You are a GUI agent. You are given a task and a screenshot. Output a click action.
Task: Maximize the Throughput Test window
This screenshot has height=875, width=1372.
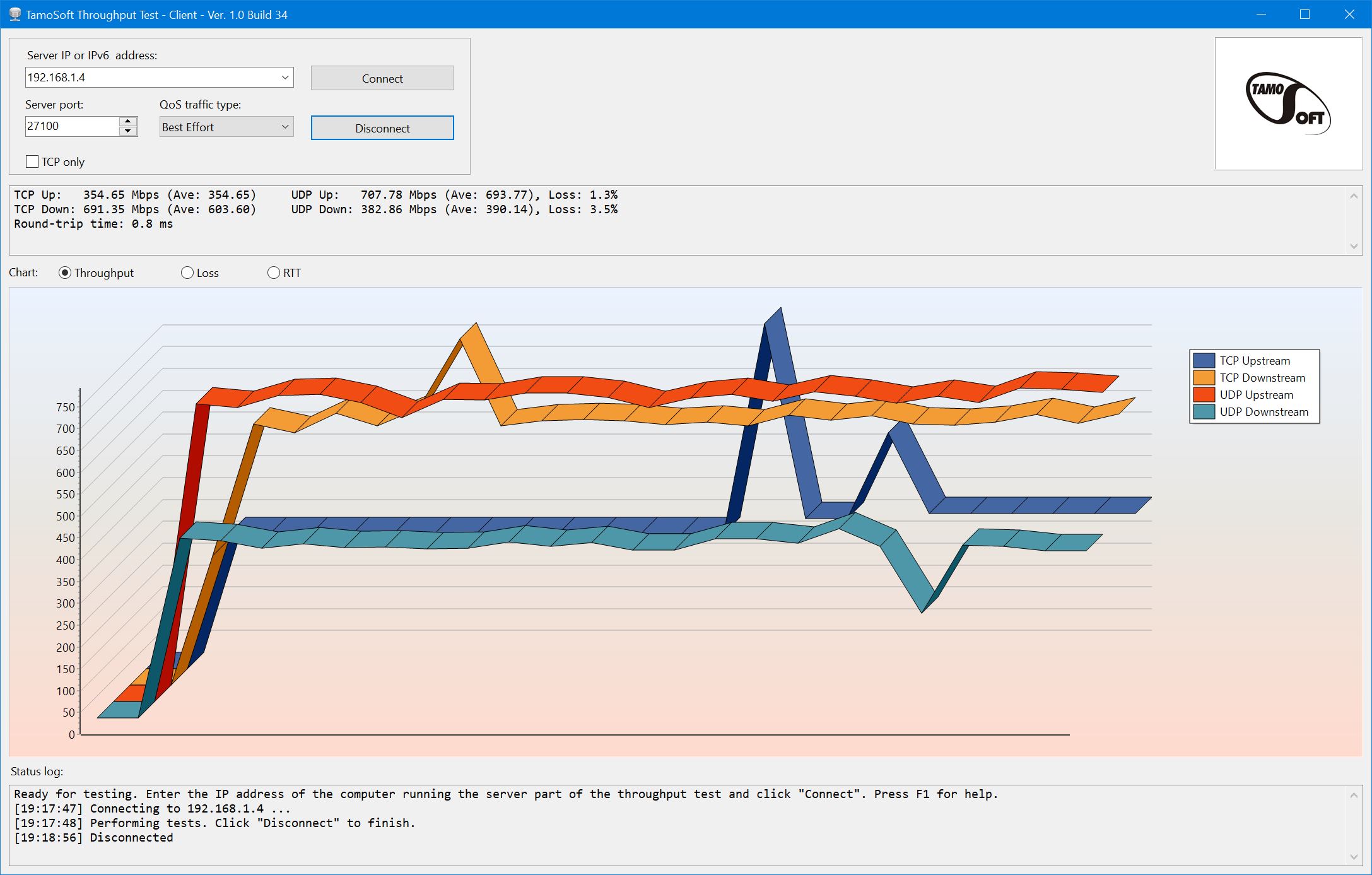[1305, 14]
